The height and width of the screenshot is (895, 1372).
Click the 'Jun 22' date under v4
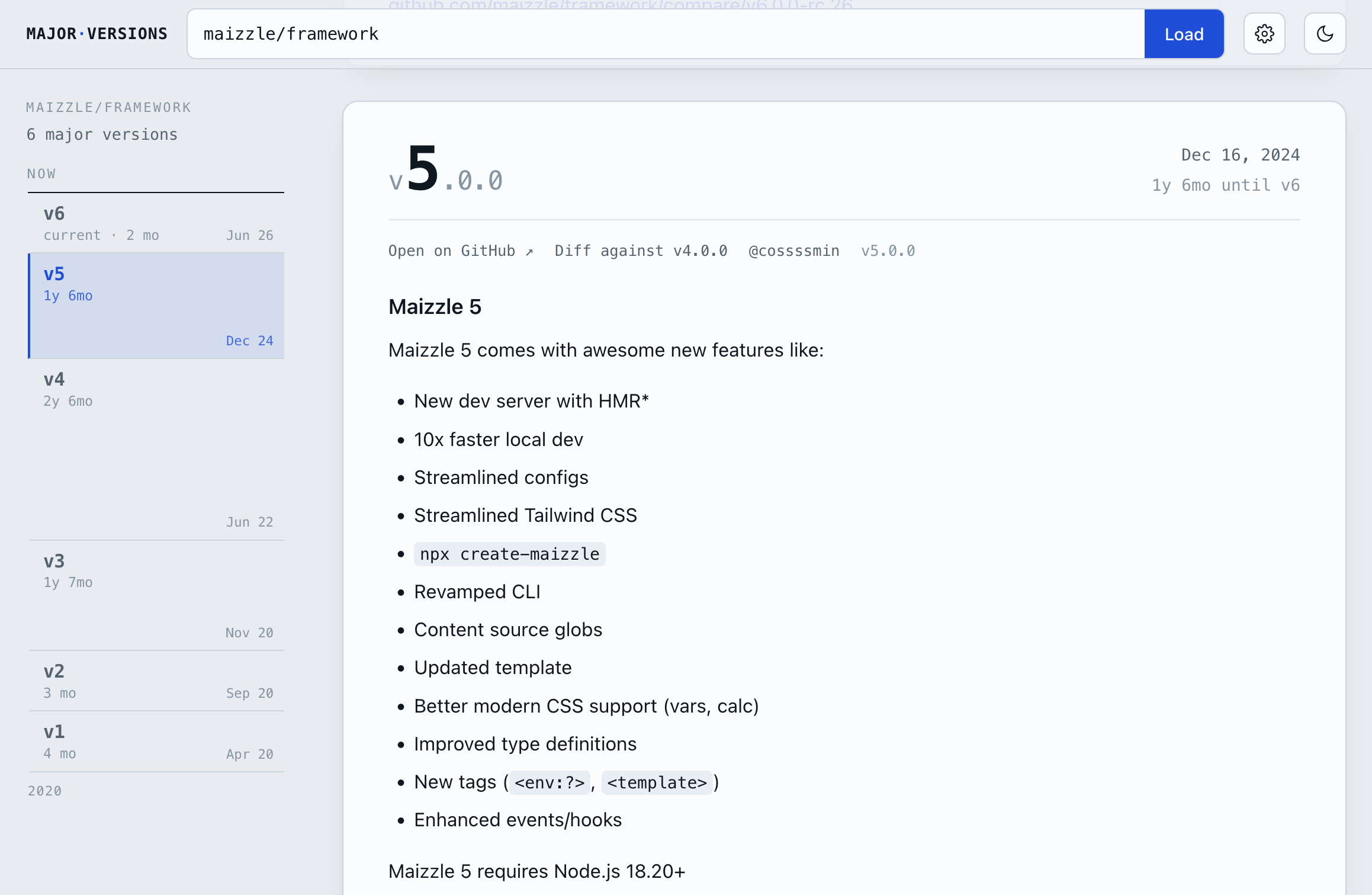249,522
